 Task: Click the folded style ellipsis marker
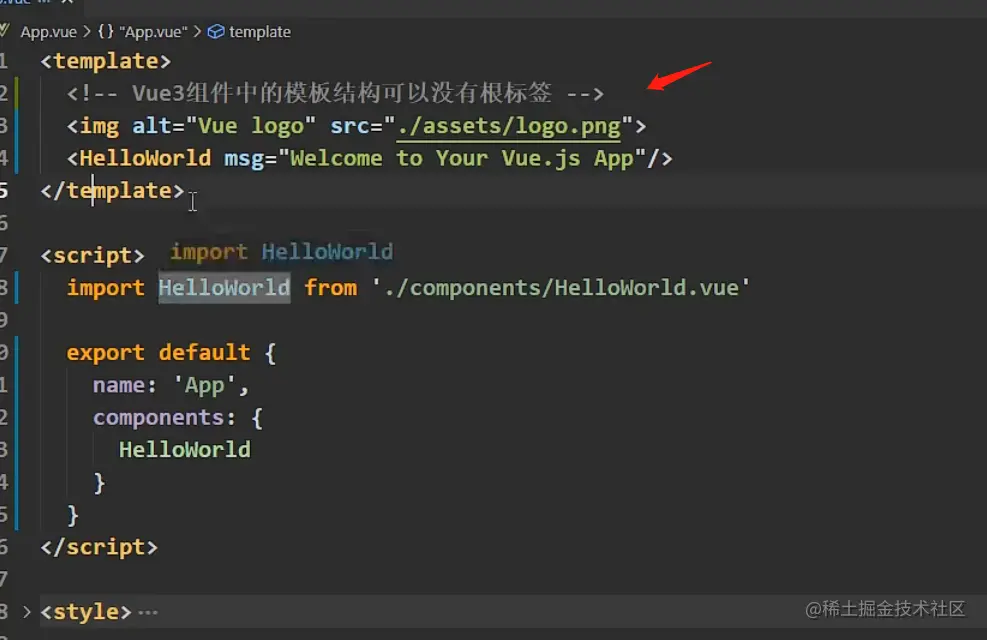(148, 612)
